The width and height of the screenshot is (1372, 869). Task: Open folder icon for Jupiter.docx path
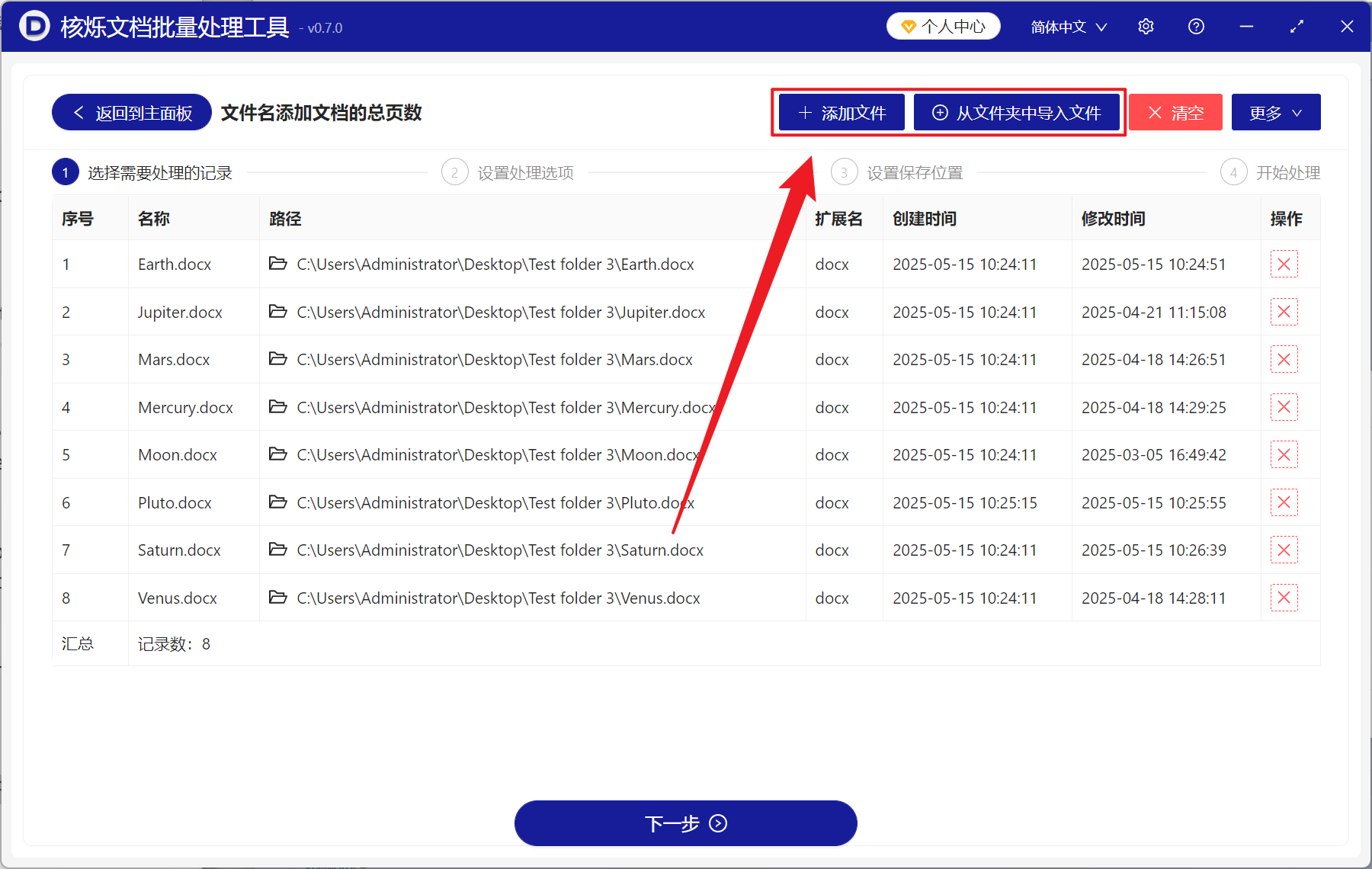click(278, 312)
